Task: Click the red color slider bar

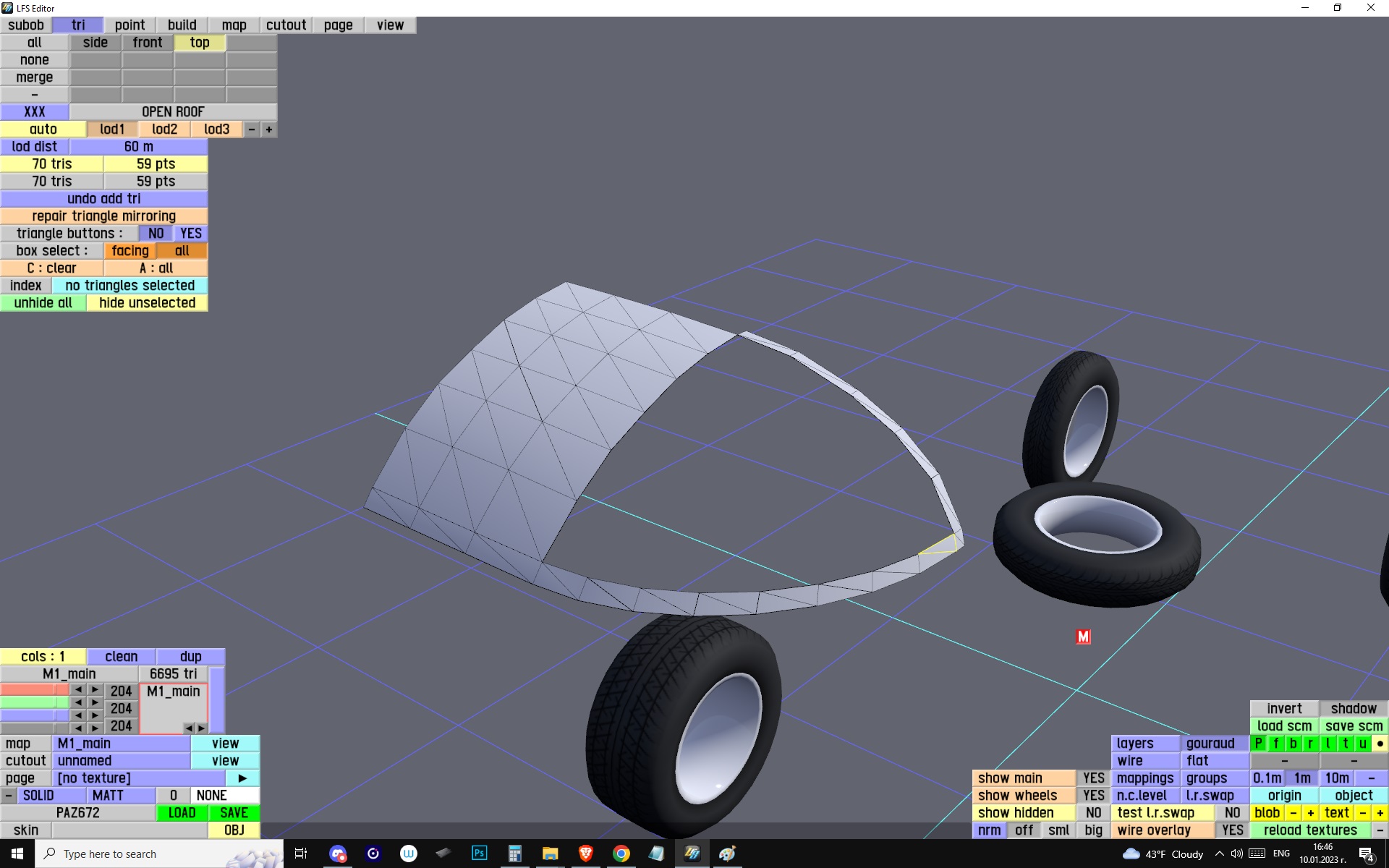Action: pyautogui.click(x=34, y=690)
